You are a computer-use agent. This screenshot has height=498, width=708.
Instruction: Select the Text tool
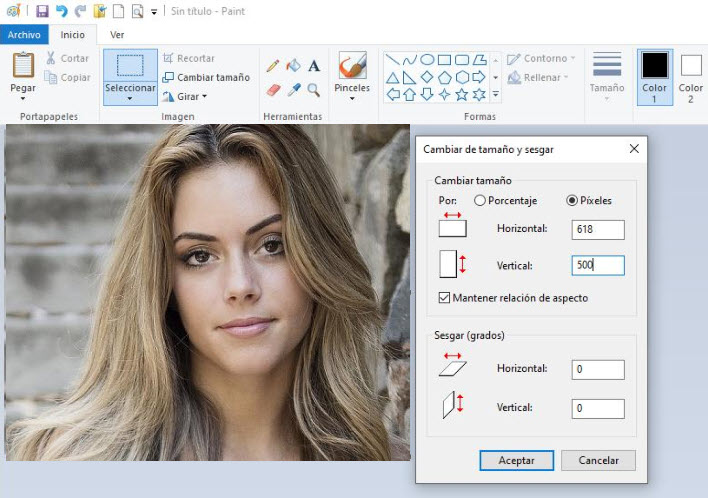(x=314, y=66)
